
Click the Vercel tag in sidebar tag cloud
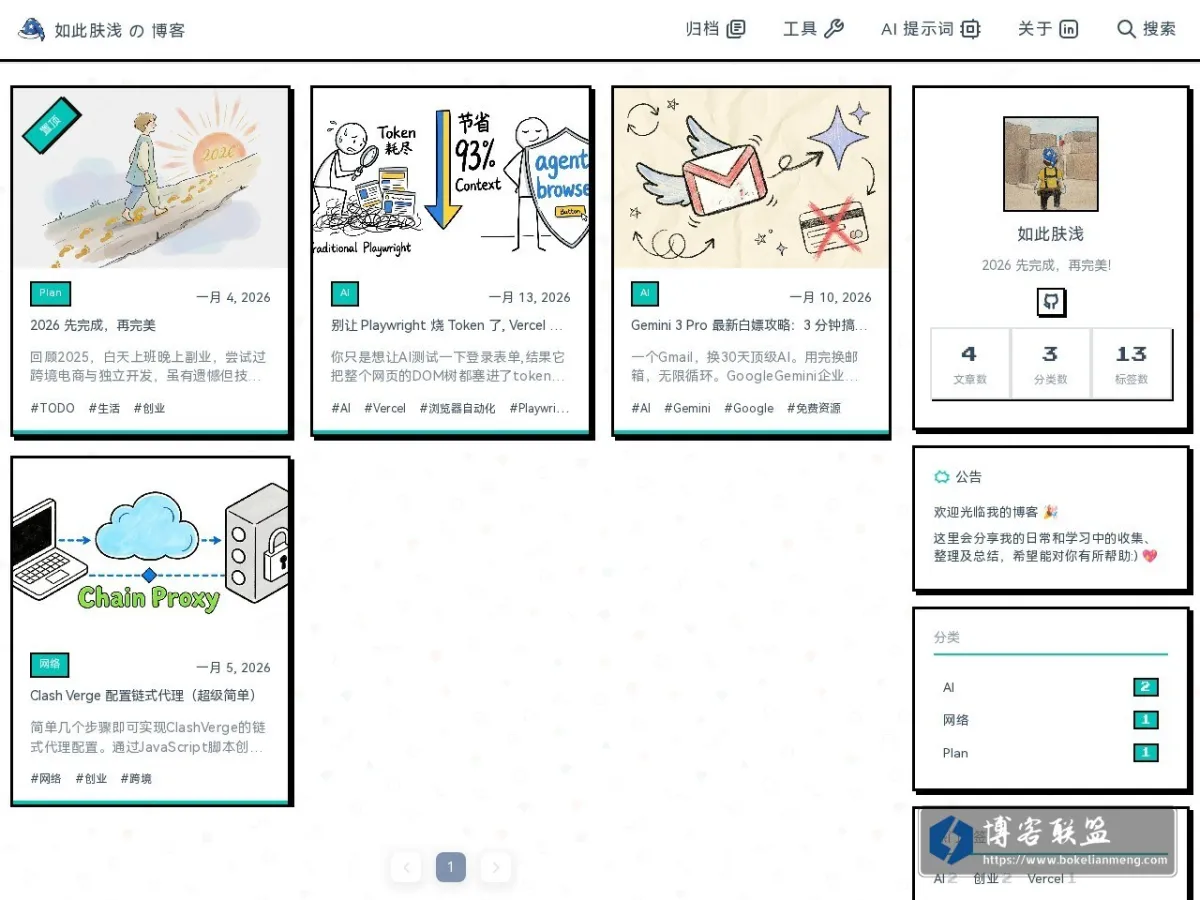pos(1051,879)
